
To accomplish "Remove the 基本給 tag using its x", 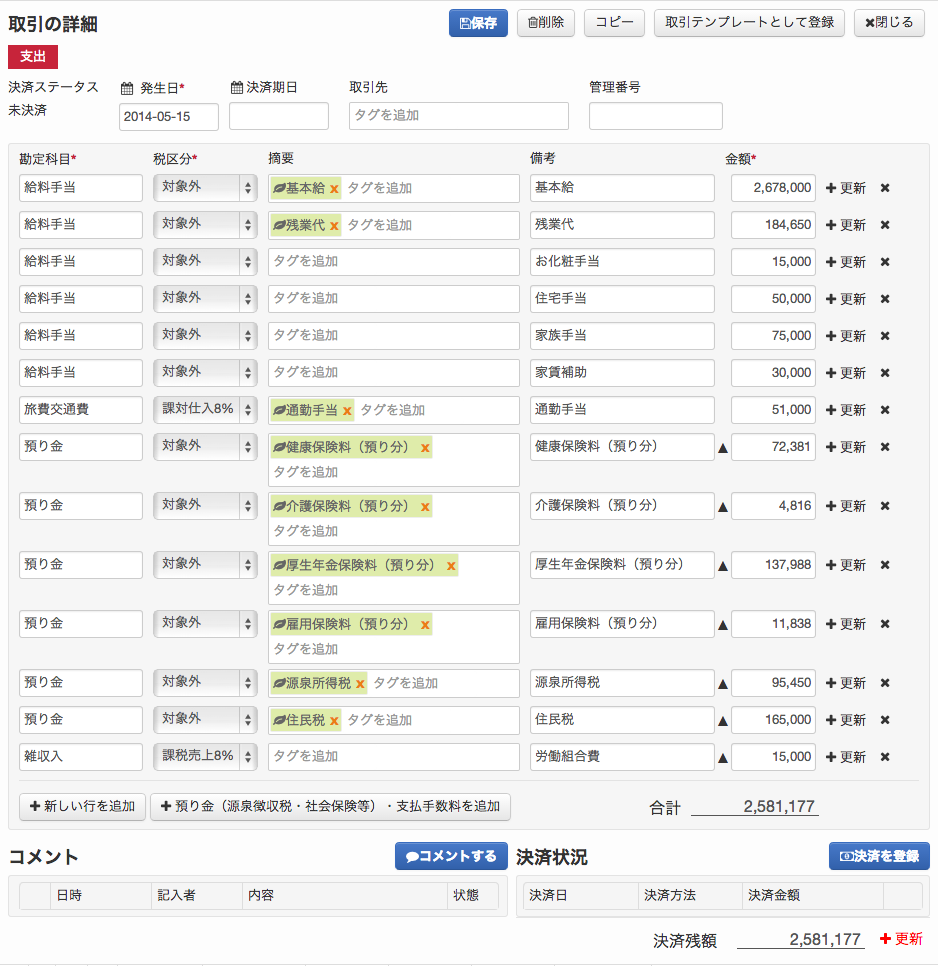I will click(x=334, y=189).
